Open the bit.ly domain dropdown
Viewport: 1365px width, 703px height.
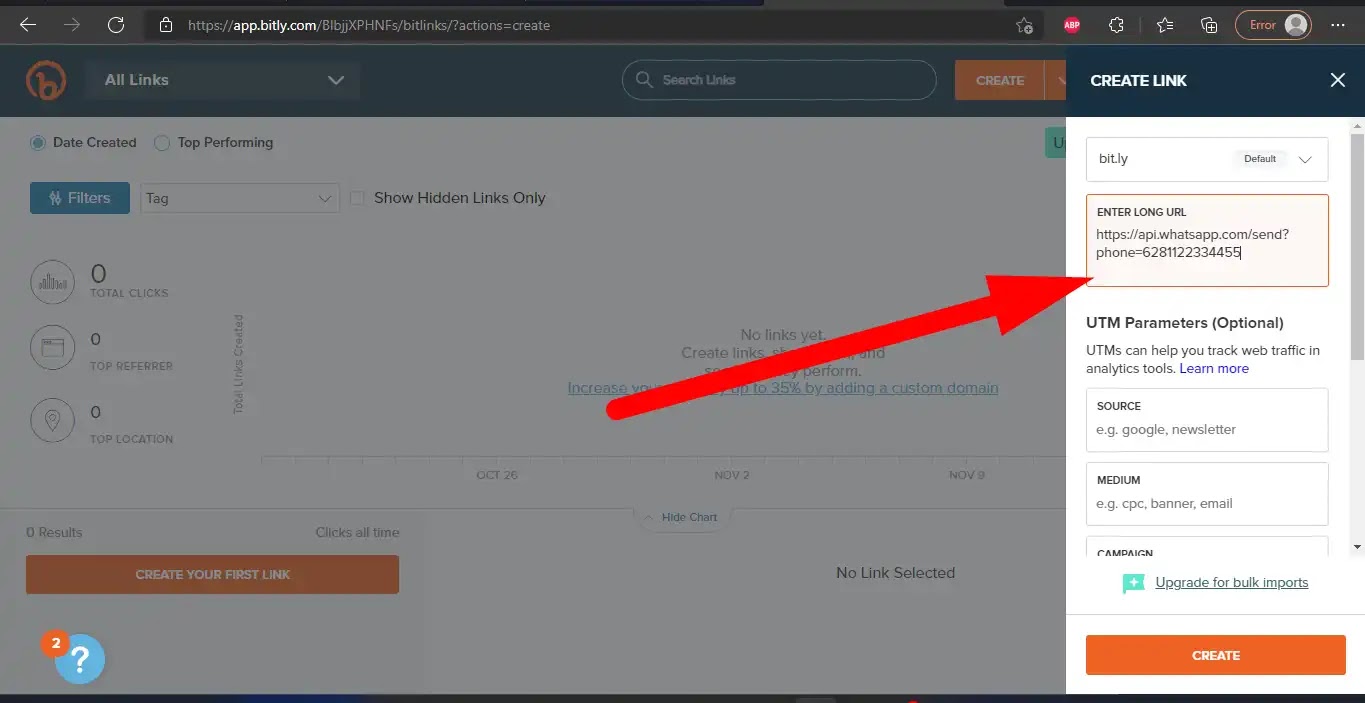[1207, 159]
